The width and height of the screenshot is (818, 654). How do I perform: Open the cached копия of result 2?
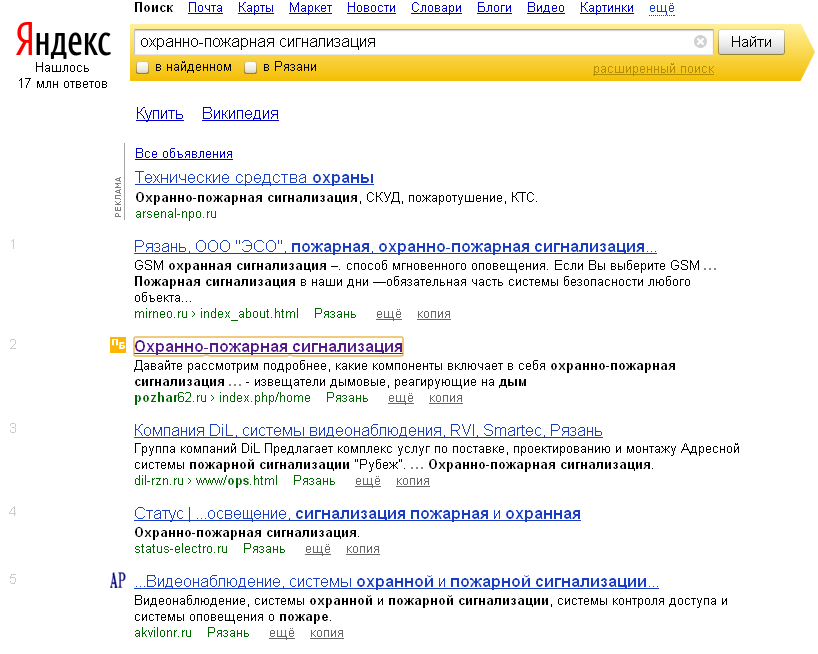(x=446, y=397)
